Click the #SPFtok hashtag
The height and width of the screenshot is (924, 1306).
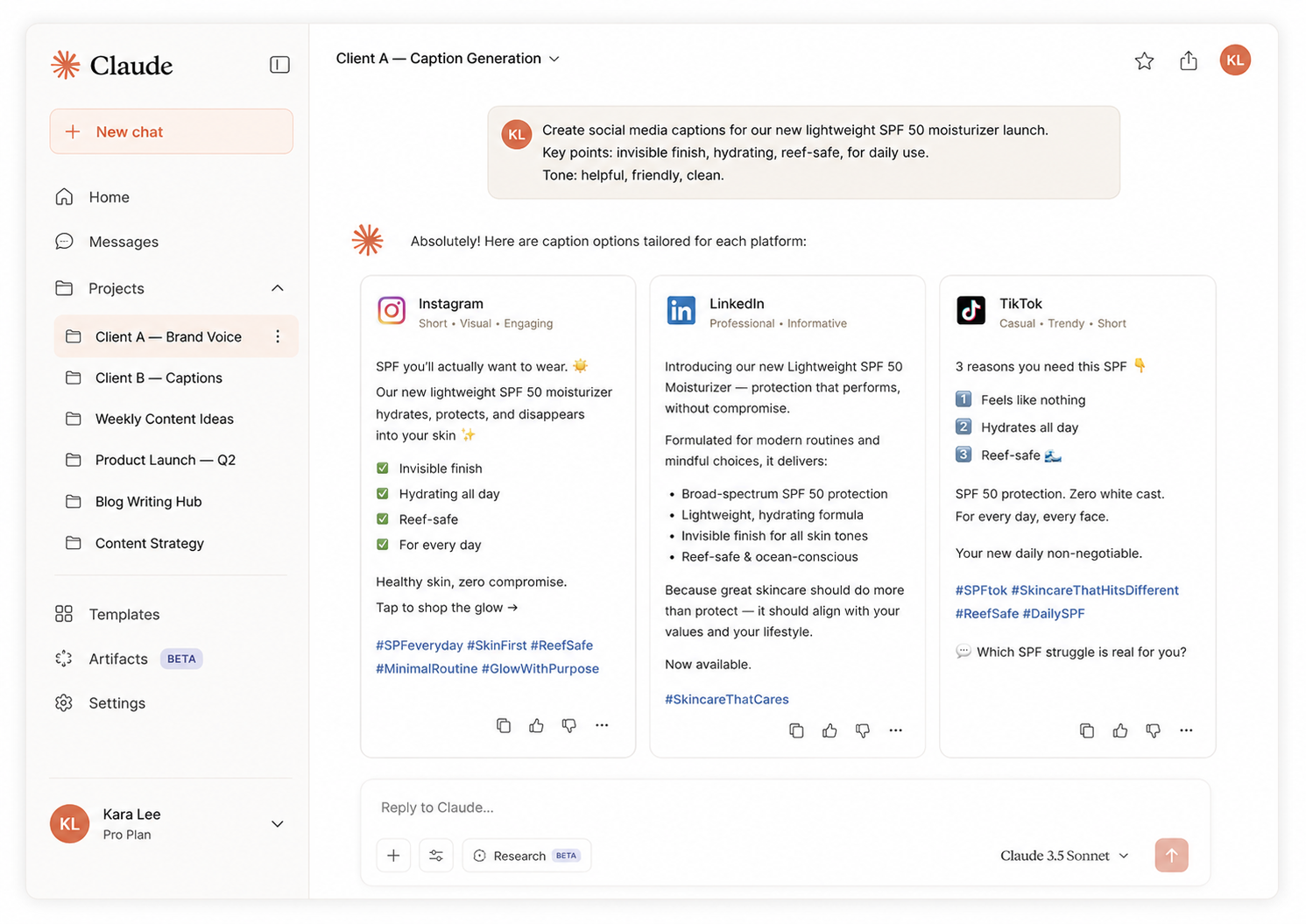pos(981,590)
